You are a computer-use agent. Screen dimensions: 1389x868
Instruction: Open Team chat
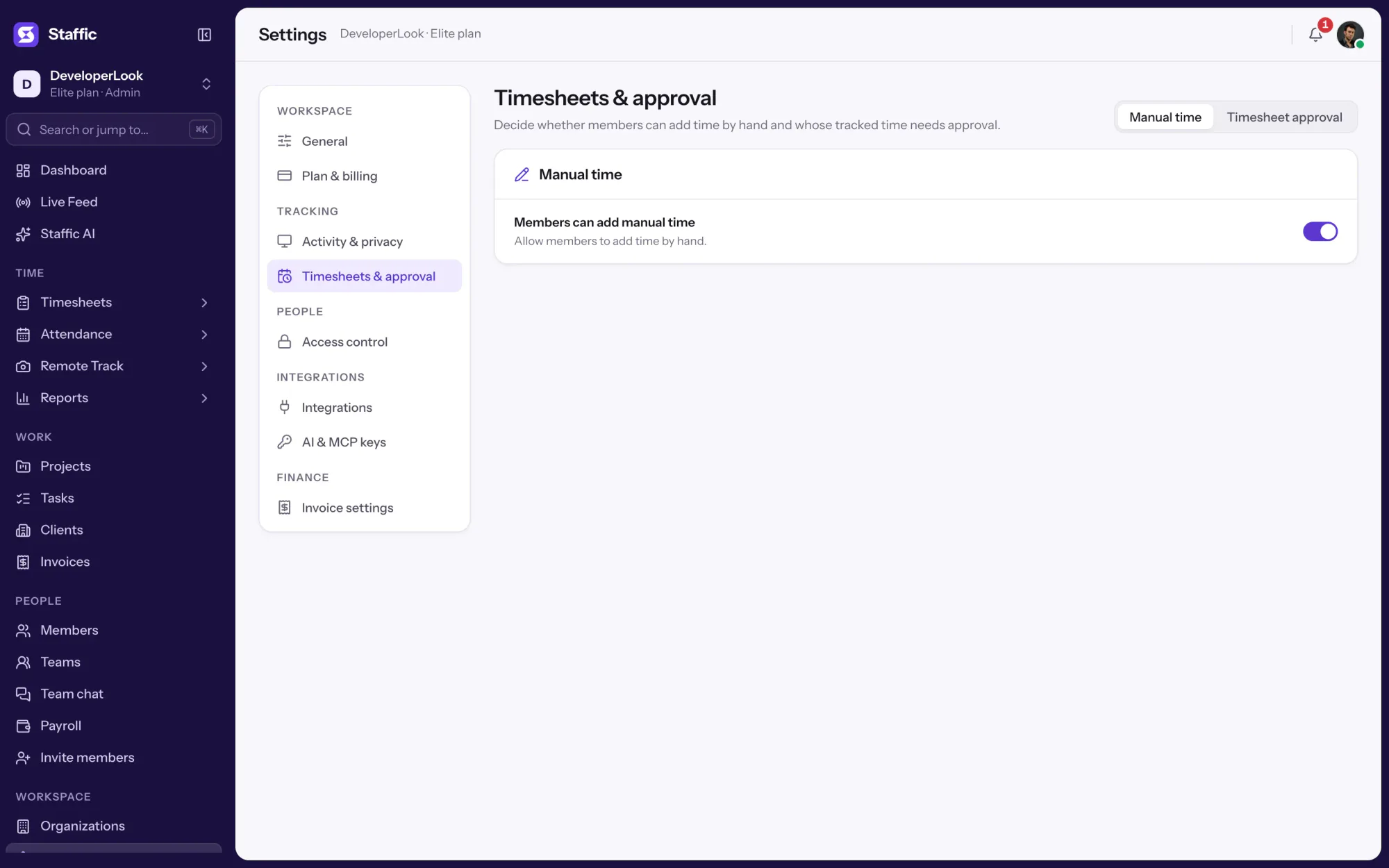[x=114, y=694]
